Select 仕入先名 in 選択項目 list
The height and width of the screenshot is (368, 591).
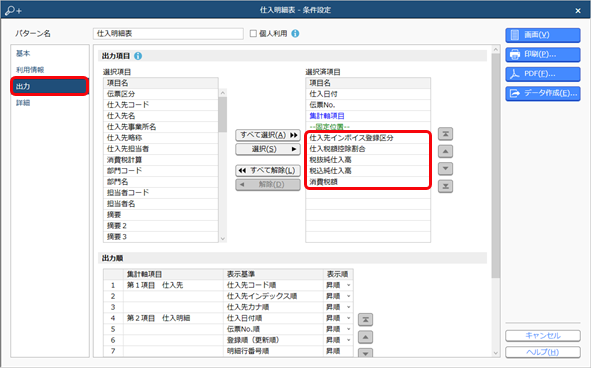click(161, 116)
